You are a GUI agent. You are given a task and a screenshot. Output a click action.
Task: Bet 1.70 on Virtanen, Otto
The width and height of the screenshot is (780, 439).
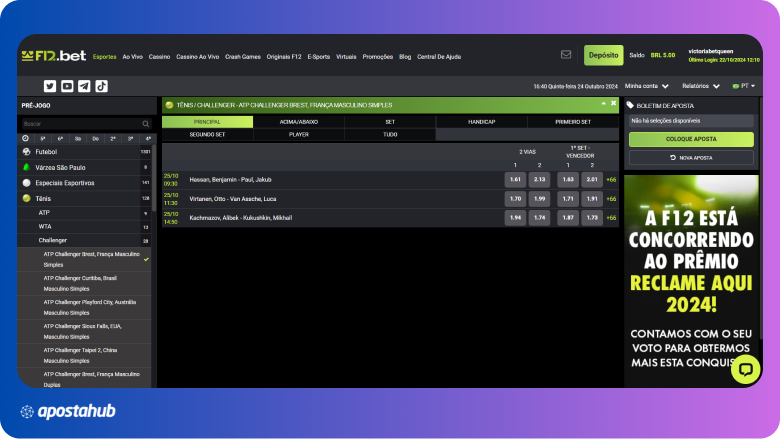click(x=515, y=199)
